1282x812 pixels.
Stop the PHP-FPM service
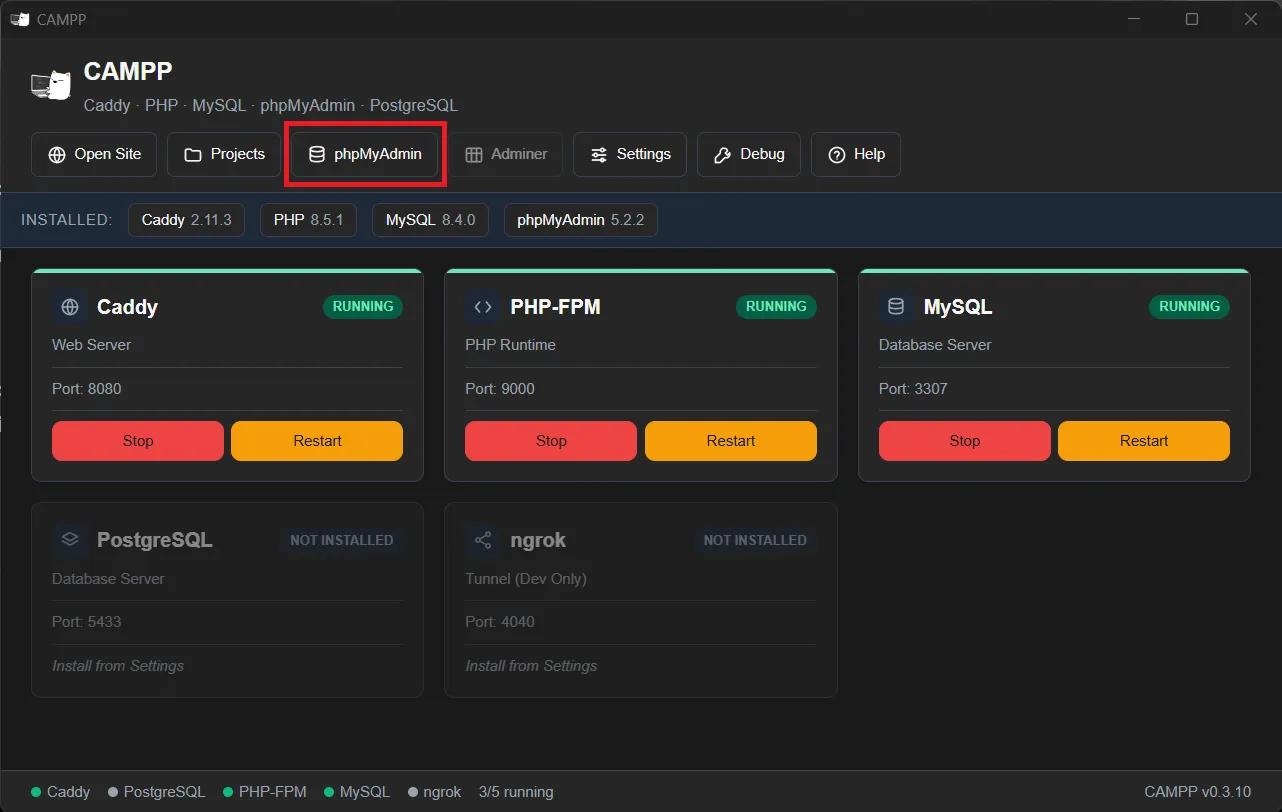click(551, 441)
